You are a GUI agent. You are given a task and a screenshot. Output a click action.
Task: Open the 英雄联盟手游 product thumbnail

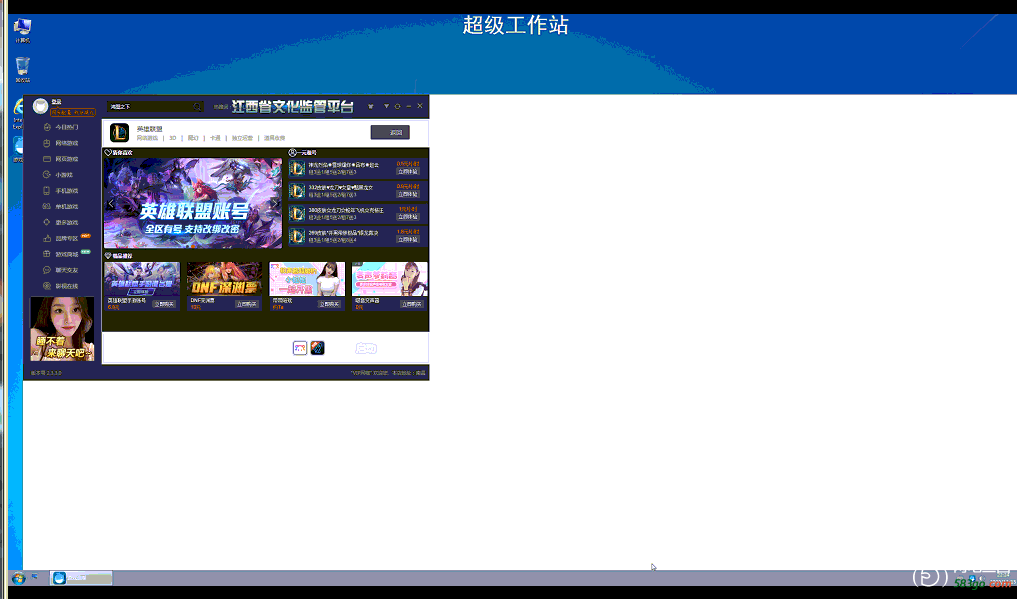(142, 279)
